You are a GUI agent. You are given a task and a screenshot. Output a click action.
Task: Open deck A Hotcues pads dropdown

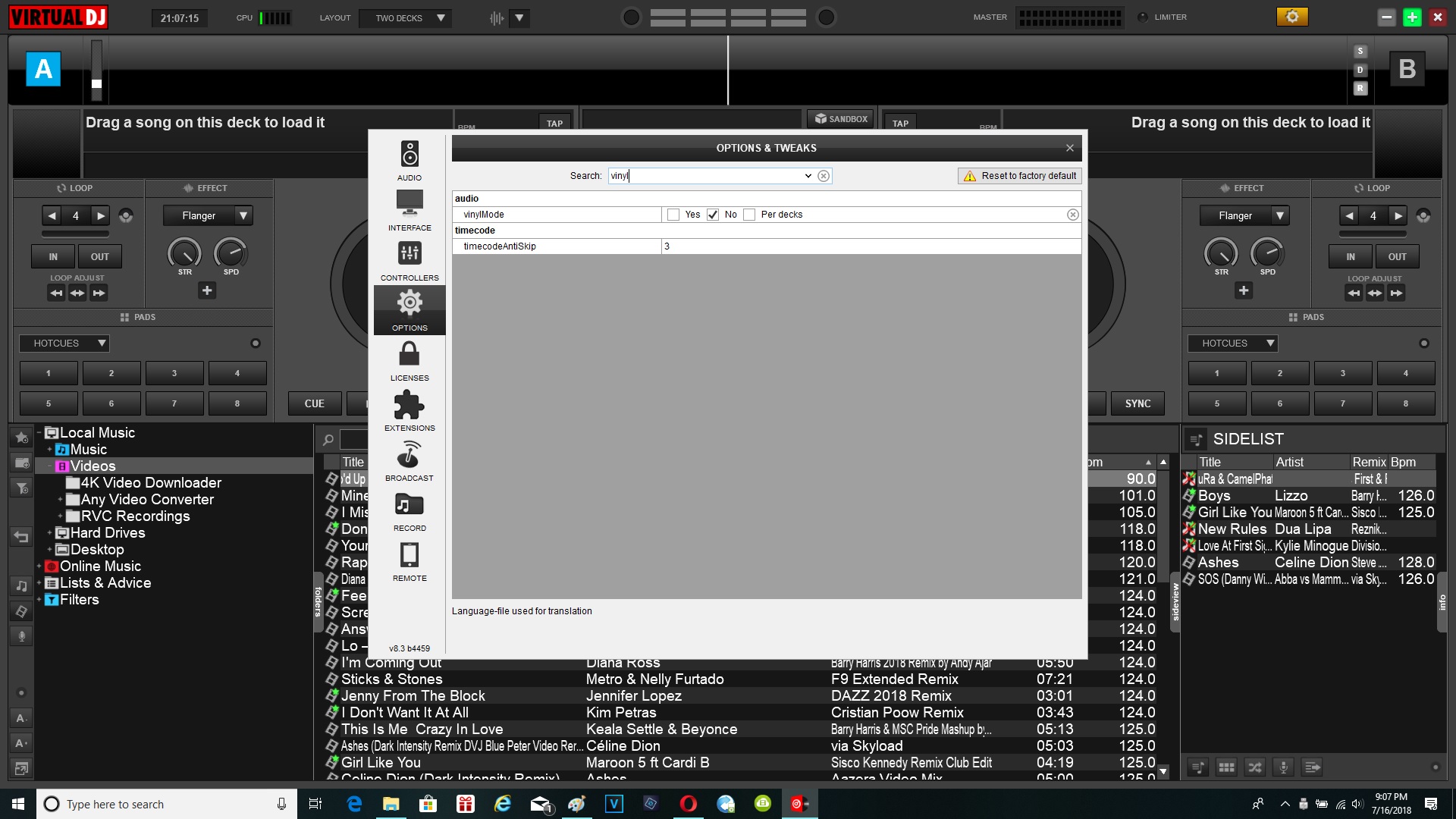coord(64,344)
